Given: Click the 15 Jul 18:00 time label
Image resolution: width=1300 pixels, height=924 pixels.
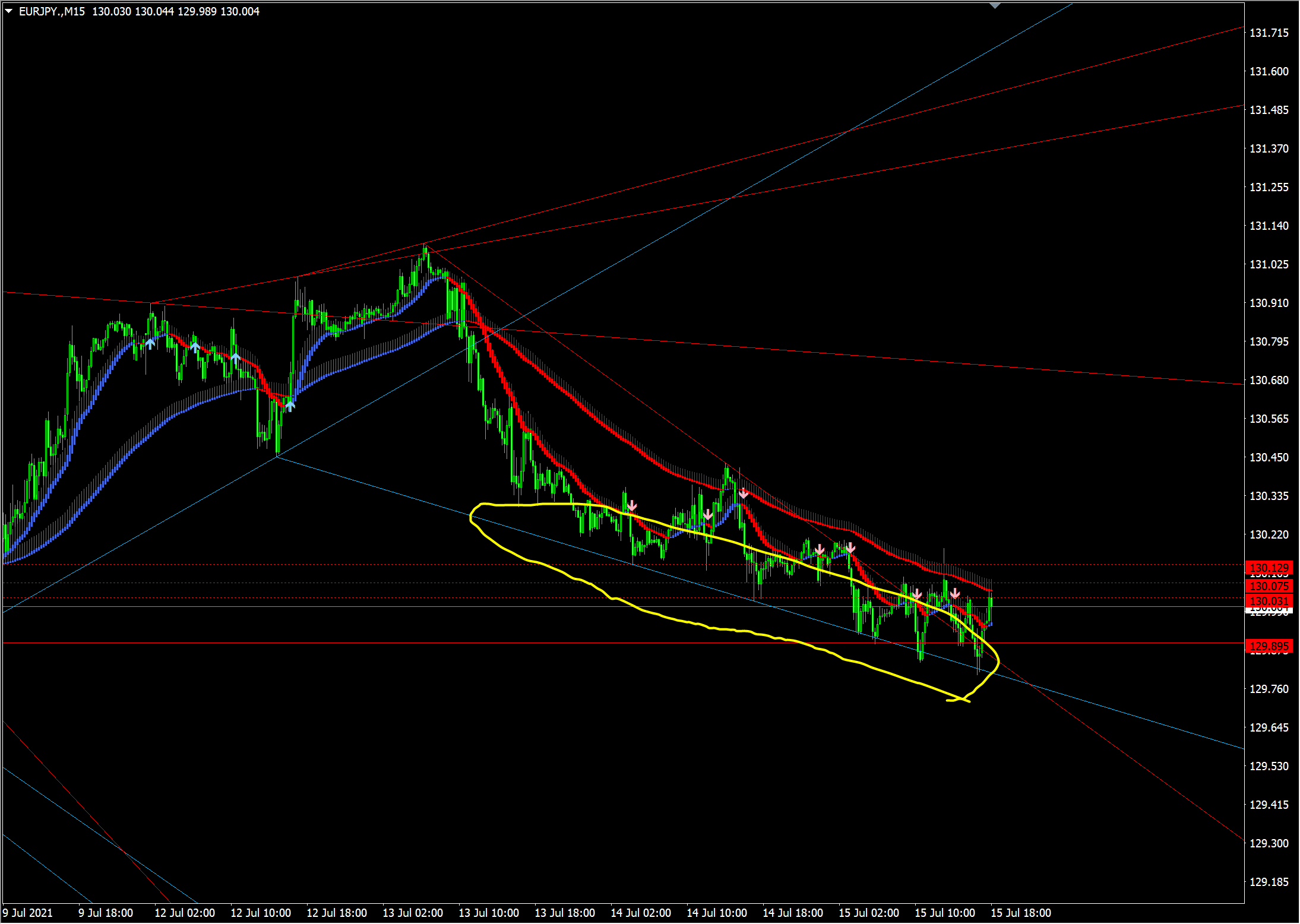Looking at the screenshot, I should pyautogui.click(x=1020, y=913).
